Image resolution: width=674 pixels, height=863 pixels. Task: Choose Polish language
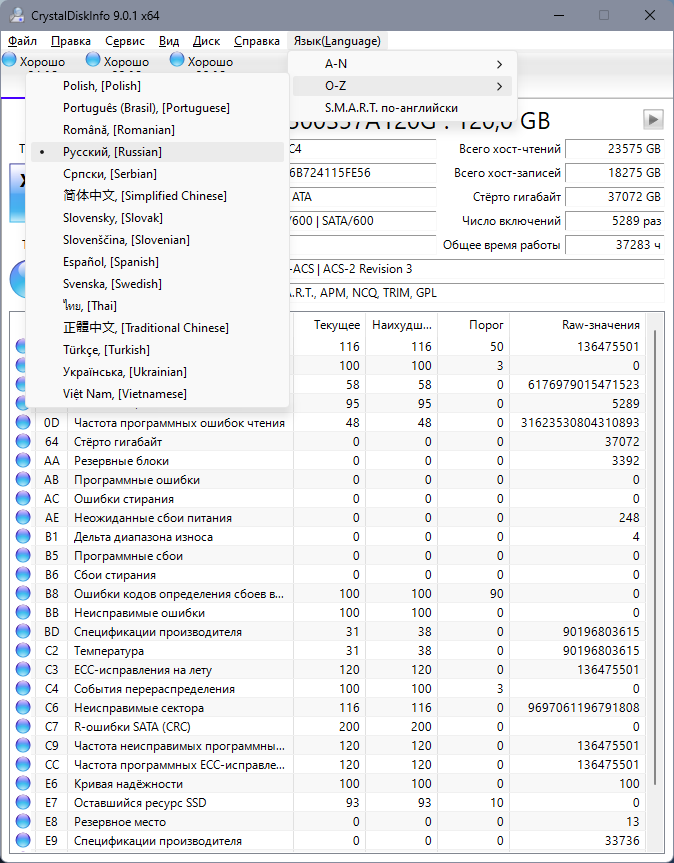[157, 86]
